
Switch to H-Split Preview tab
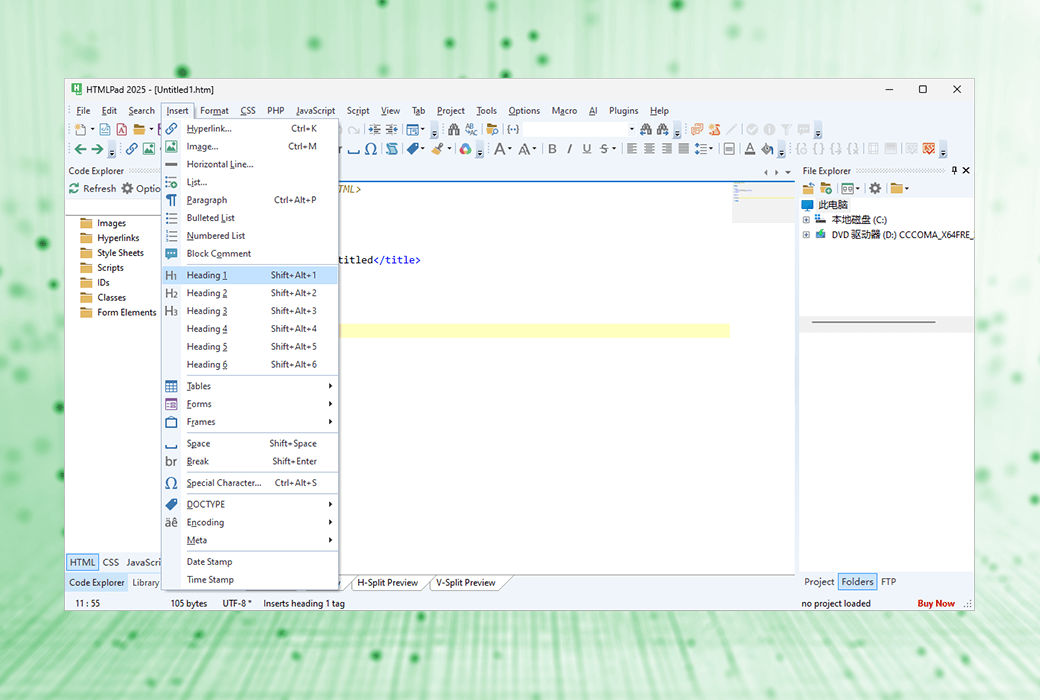tap(387, 583)
